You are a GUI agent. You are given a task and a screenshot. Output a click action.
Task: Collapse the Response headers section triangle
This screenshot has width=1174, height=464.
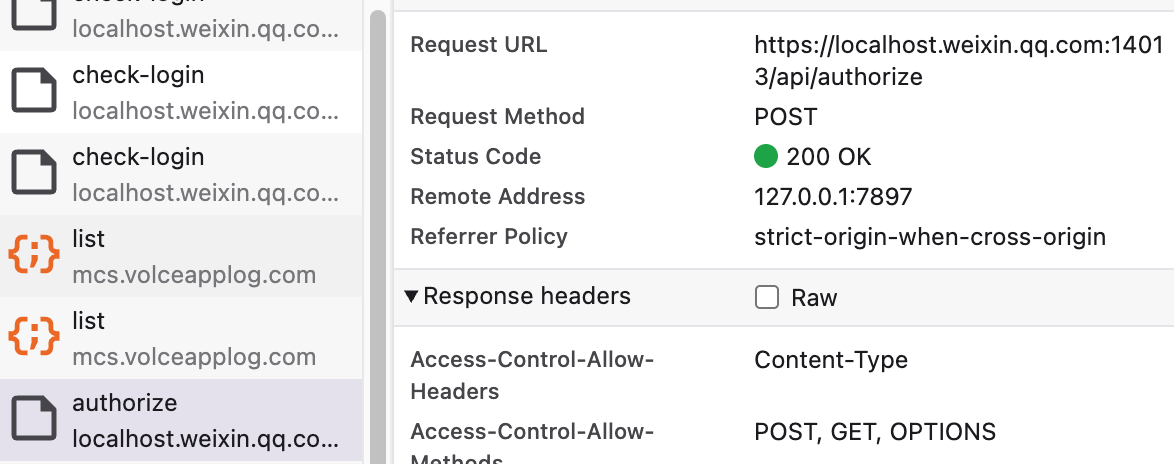pyautogui.click(x=411, y=296)
